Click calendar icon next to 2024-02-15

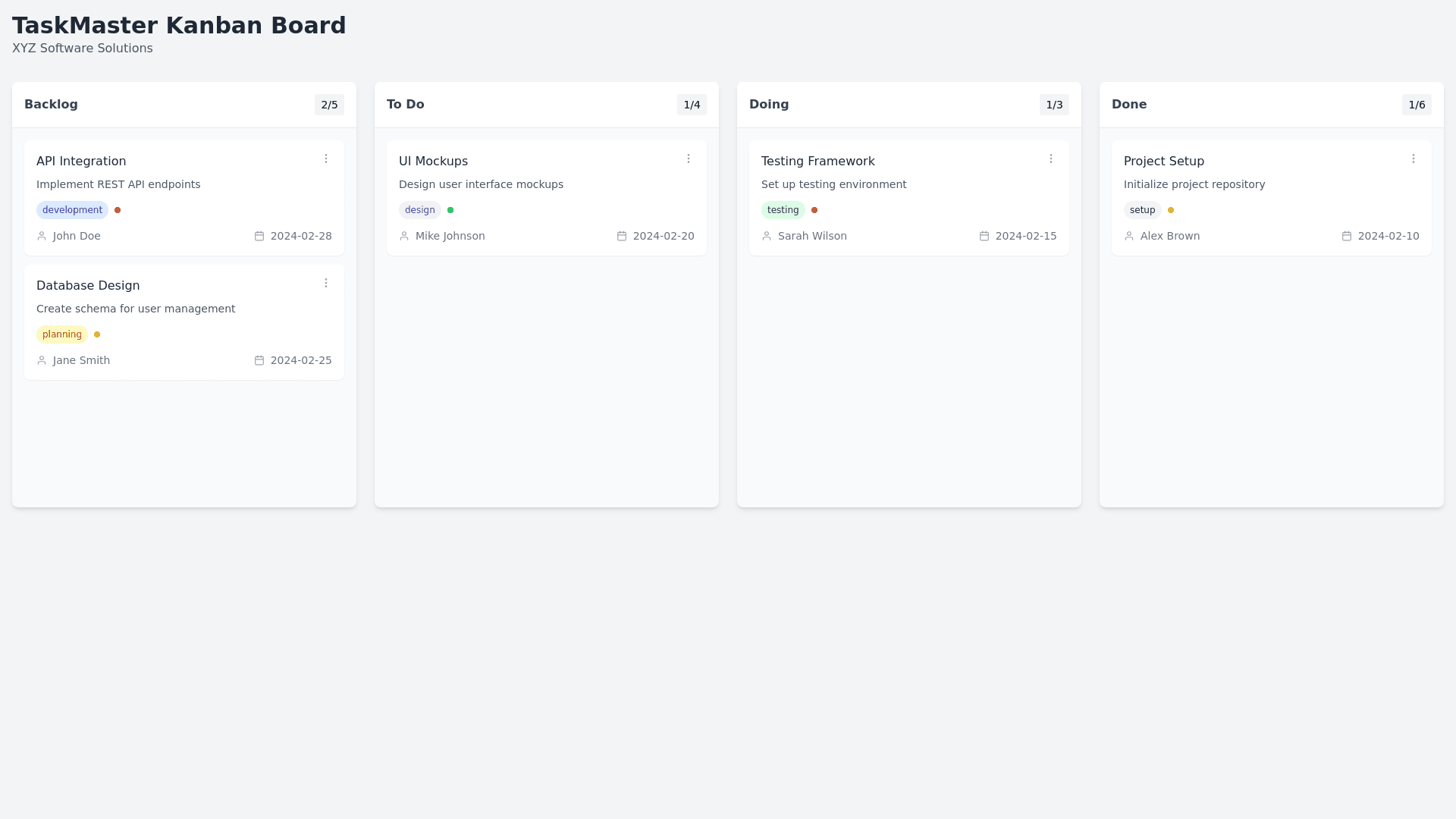[984, 236]
